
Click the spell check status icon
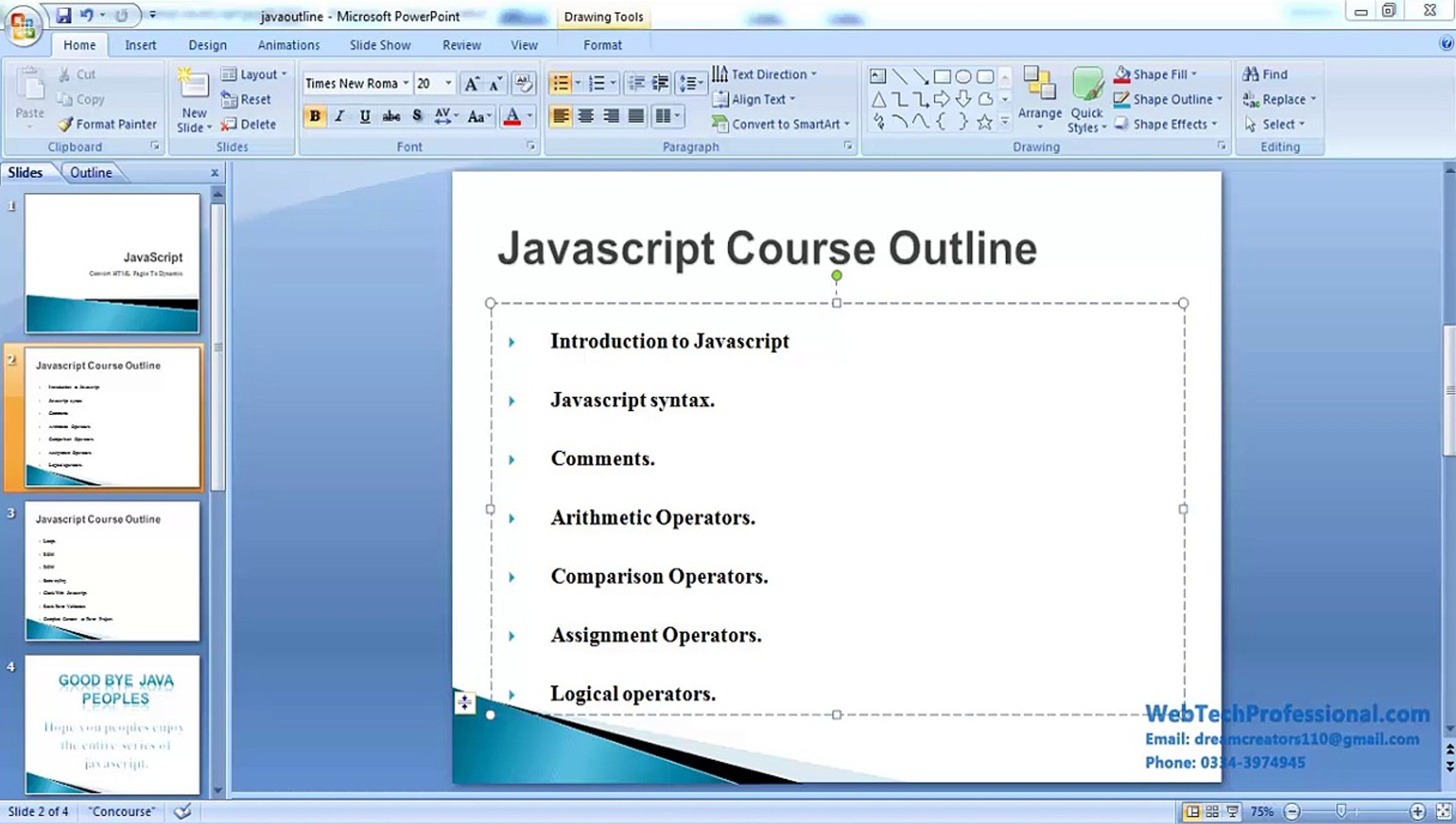[x=182, y=811]
